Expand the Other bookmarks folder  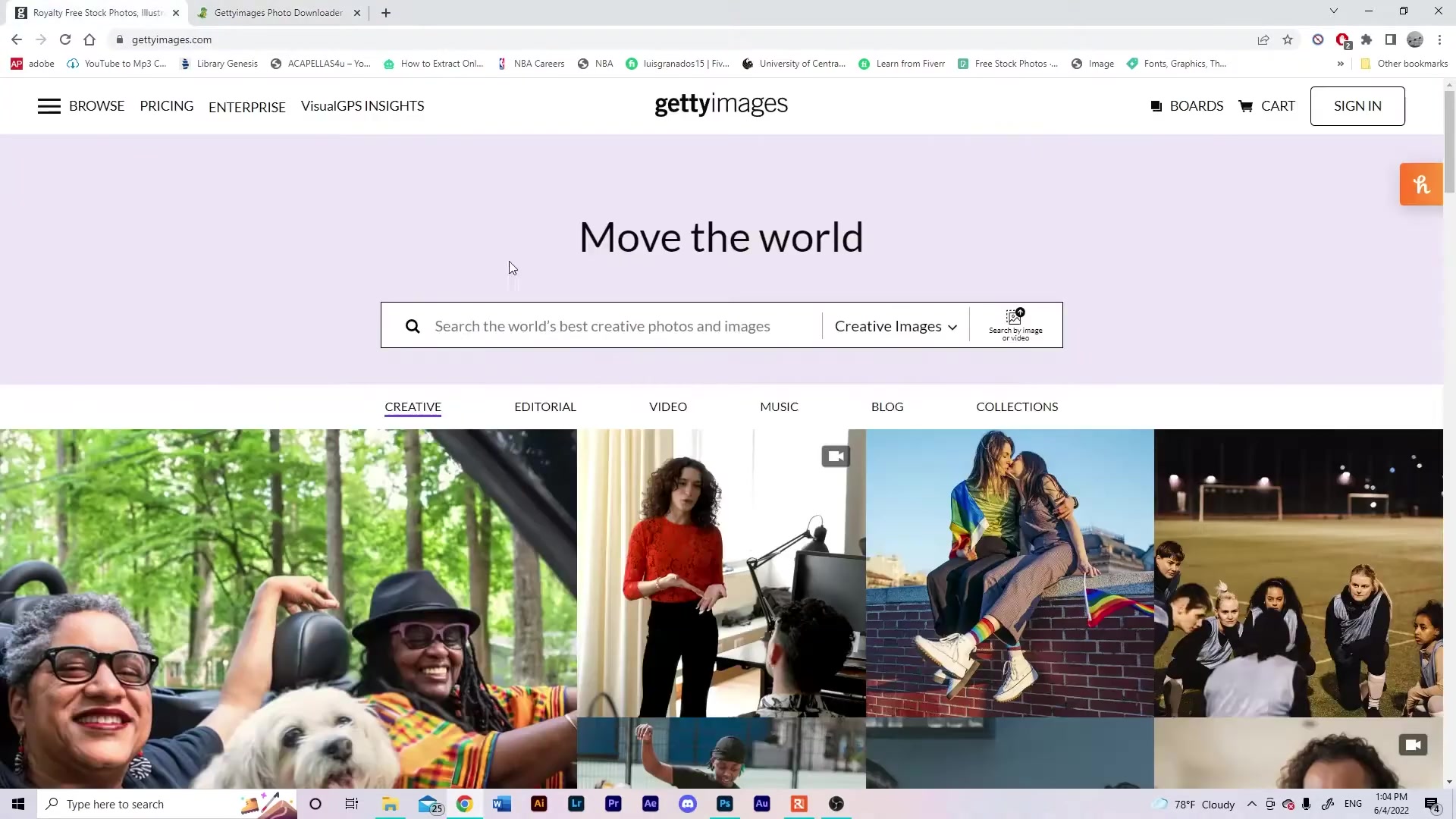click(x=1404, y=64)
